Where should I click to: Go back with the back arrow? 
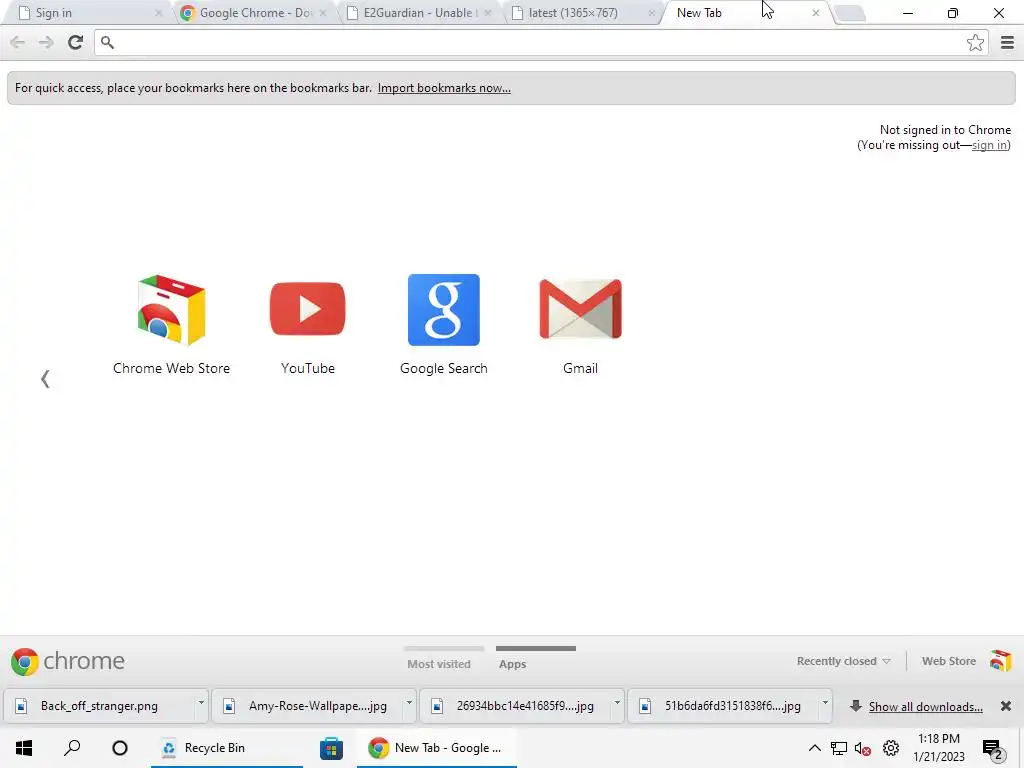[18, 42]
